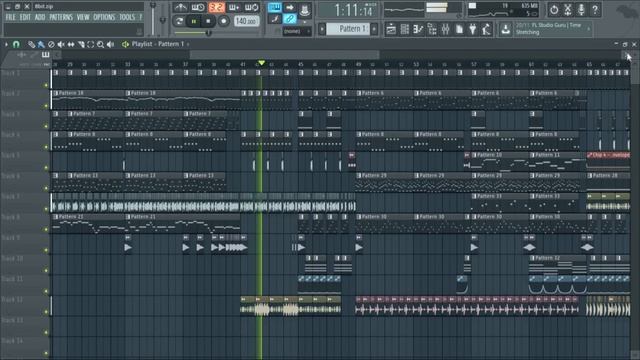Select the playlist select tool
640x360 pixels.
pos(91,44)
